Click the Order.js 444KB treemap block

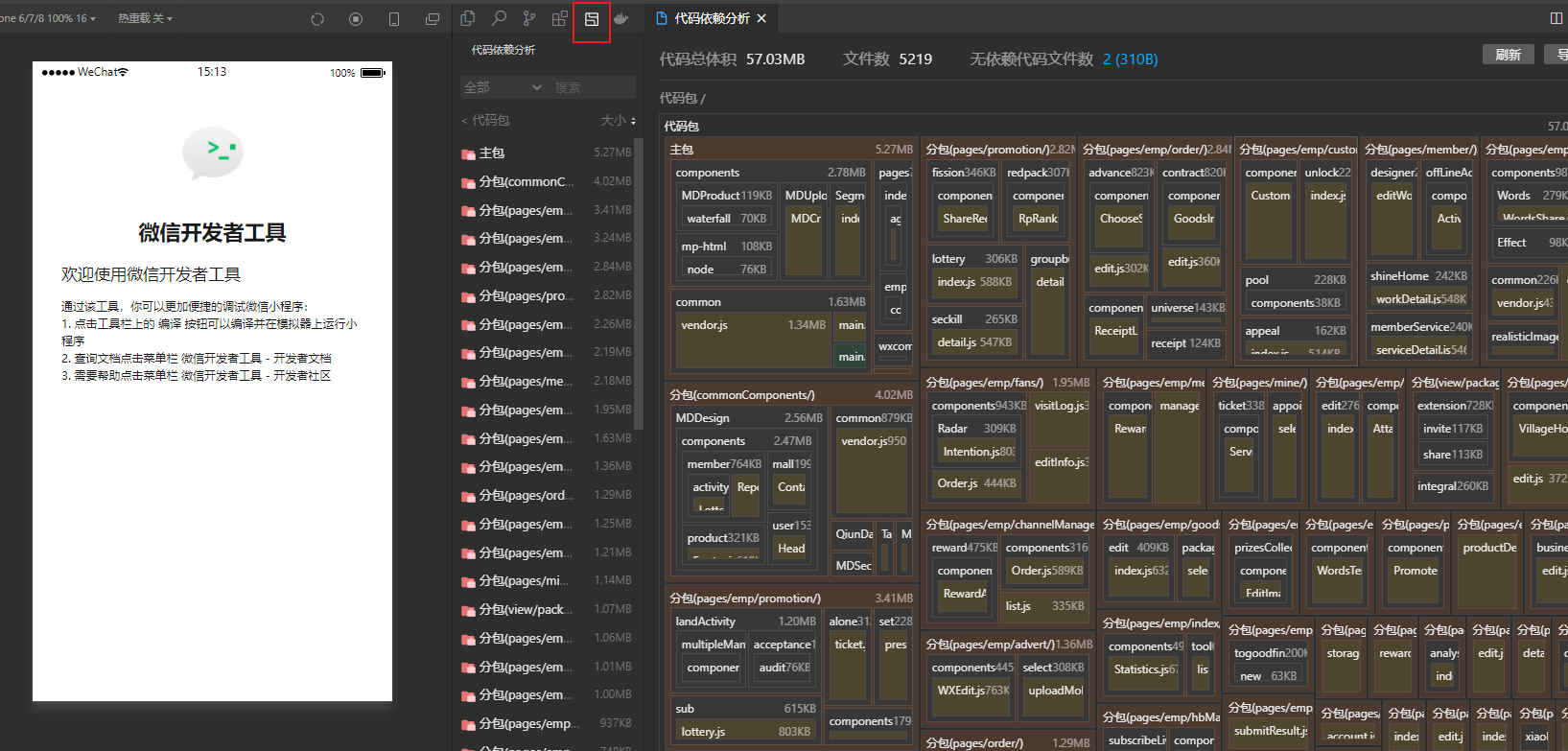[x=976, y=483]
